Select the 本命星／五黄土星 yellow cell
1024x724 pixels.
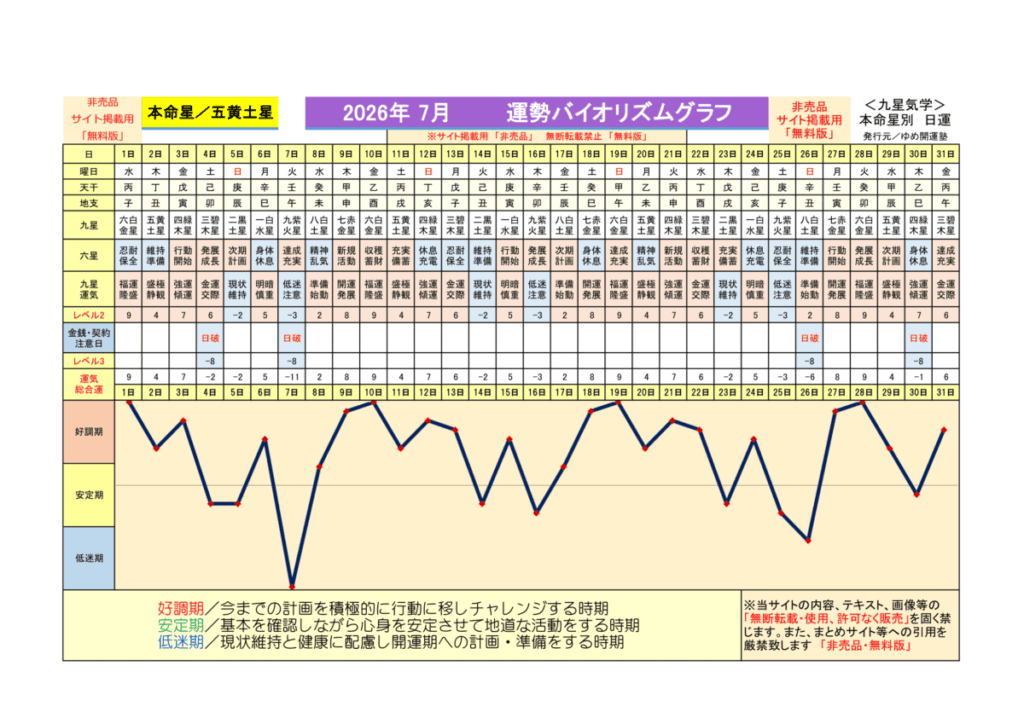click(x=210, y=111)
